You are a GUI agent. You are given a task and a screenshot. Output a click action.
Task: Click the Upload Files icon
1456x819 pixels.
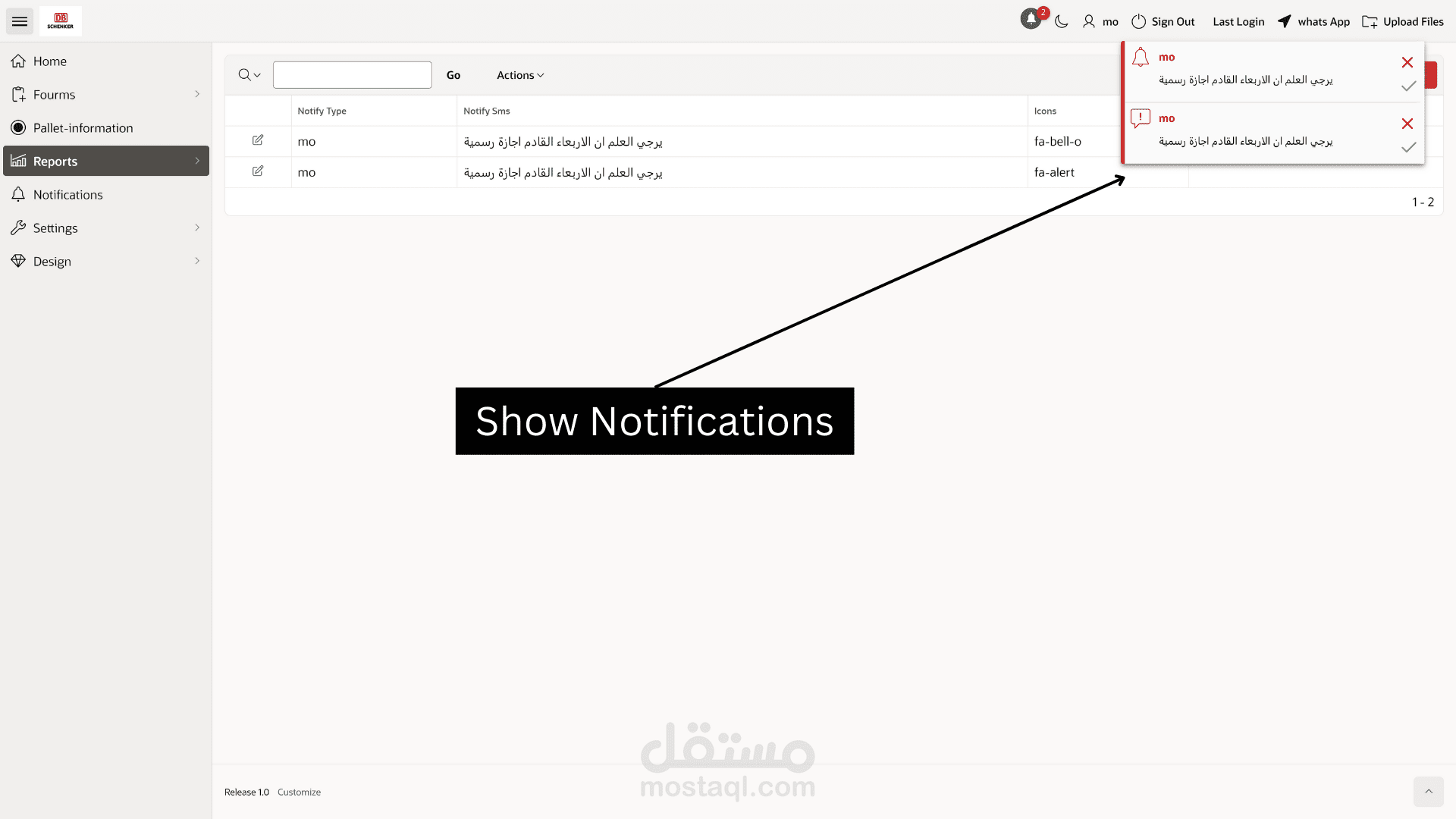pos(1370,21)
